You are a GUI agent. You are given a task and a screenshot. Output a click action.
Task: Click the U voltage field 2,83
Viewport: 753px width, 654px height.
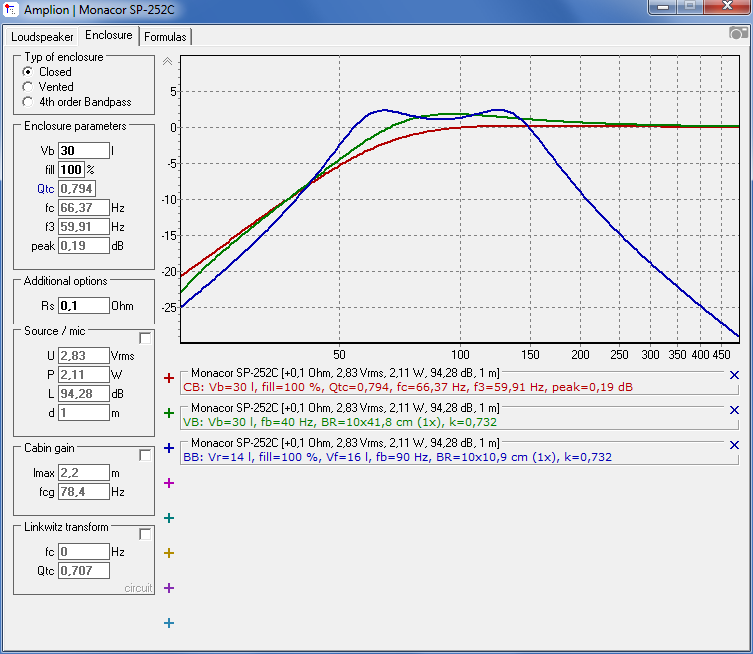(84, 356)
